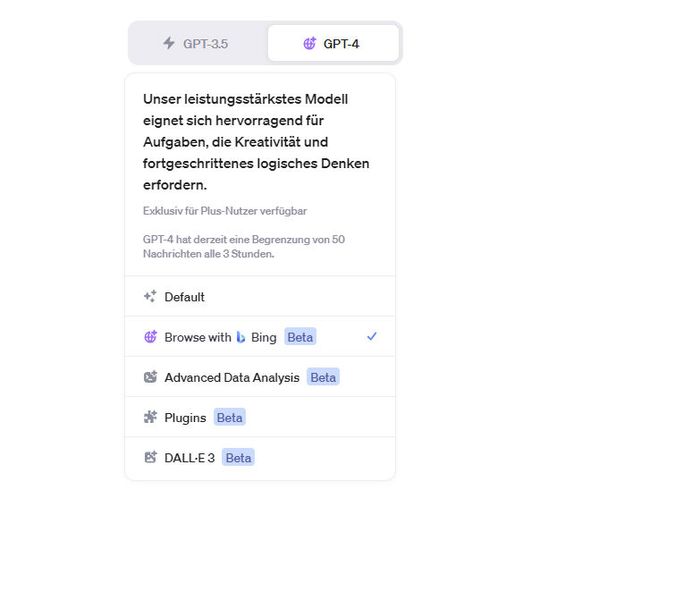Choose the Advanced Data Analysis option
The width and height of the screenshot is (700, 600).
[x=231, y=377]
